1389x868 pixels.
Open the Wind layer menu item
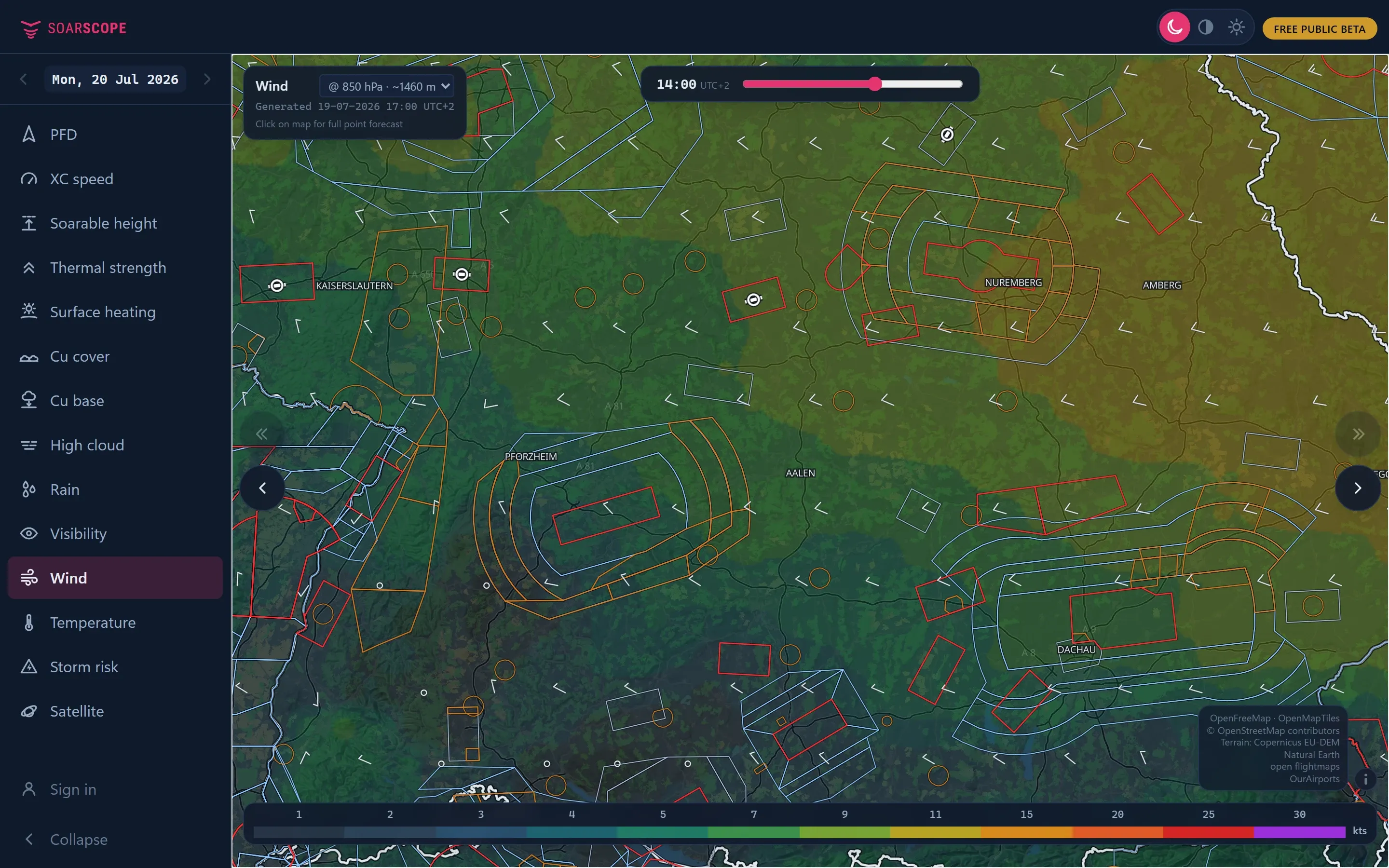[x=115, y=578]
